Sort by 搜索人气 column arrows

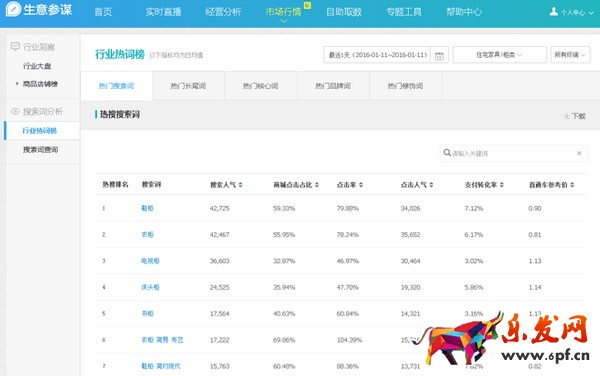(240, 185)
